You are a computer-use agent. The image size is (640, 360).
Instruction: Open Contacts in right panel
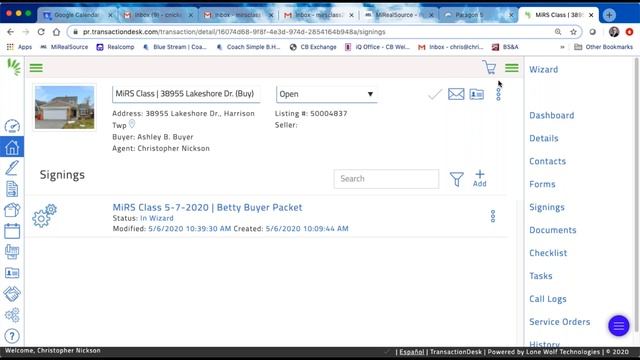coord(547,161)
